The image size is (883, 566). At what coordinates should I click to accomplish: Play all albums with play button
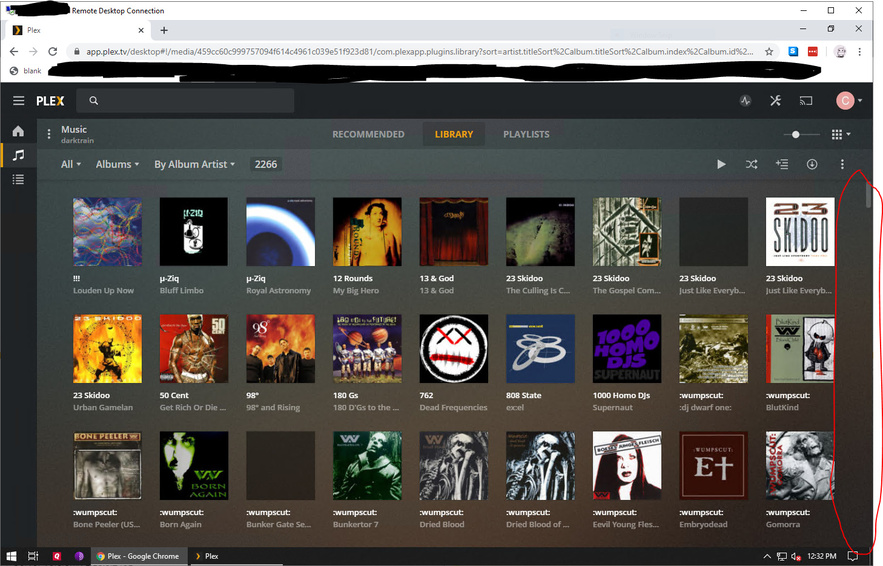(721, 164)
